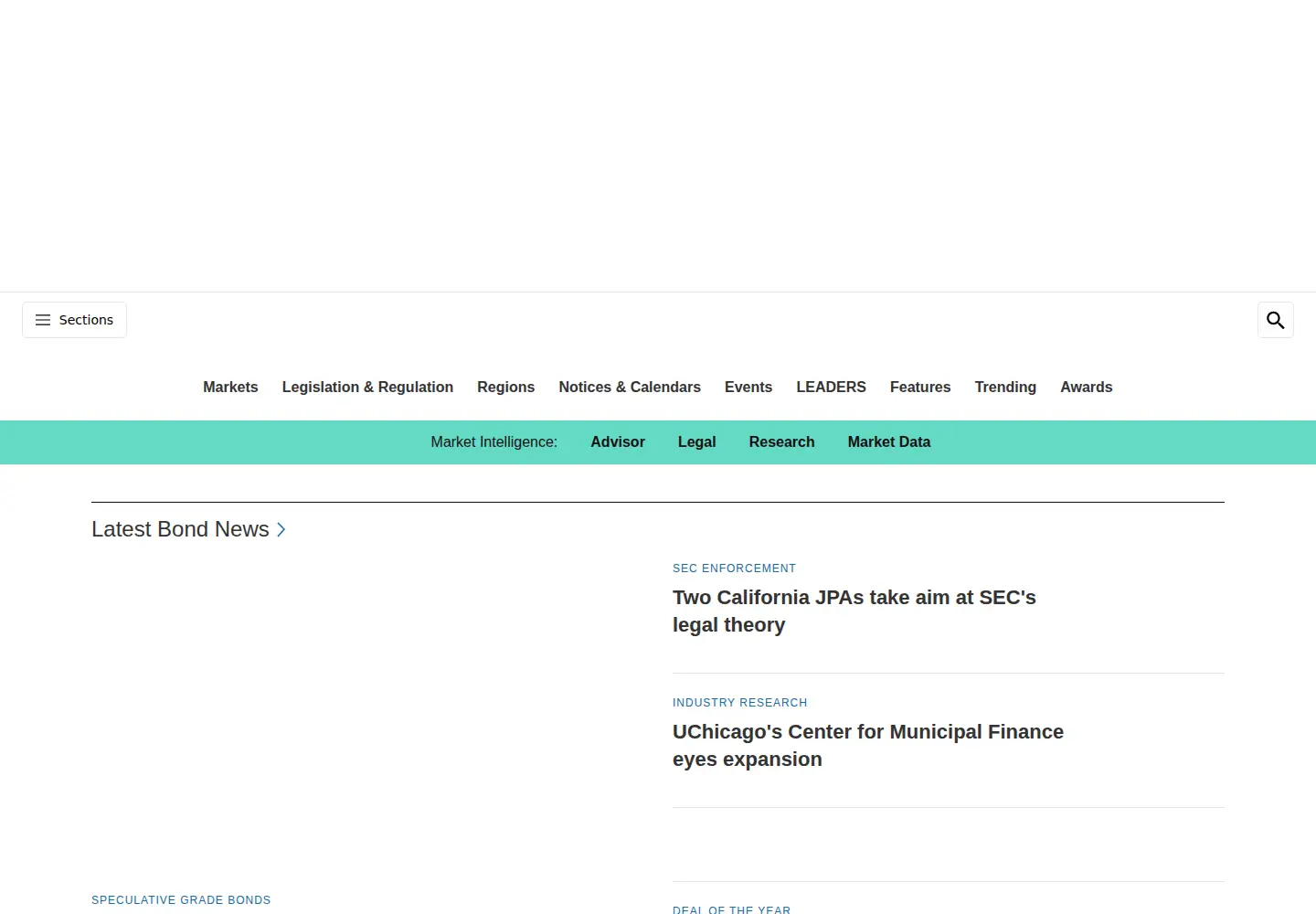
Task: Open Notices & Calendars menu
Action: pos(630,387)
